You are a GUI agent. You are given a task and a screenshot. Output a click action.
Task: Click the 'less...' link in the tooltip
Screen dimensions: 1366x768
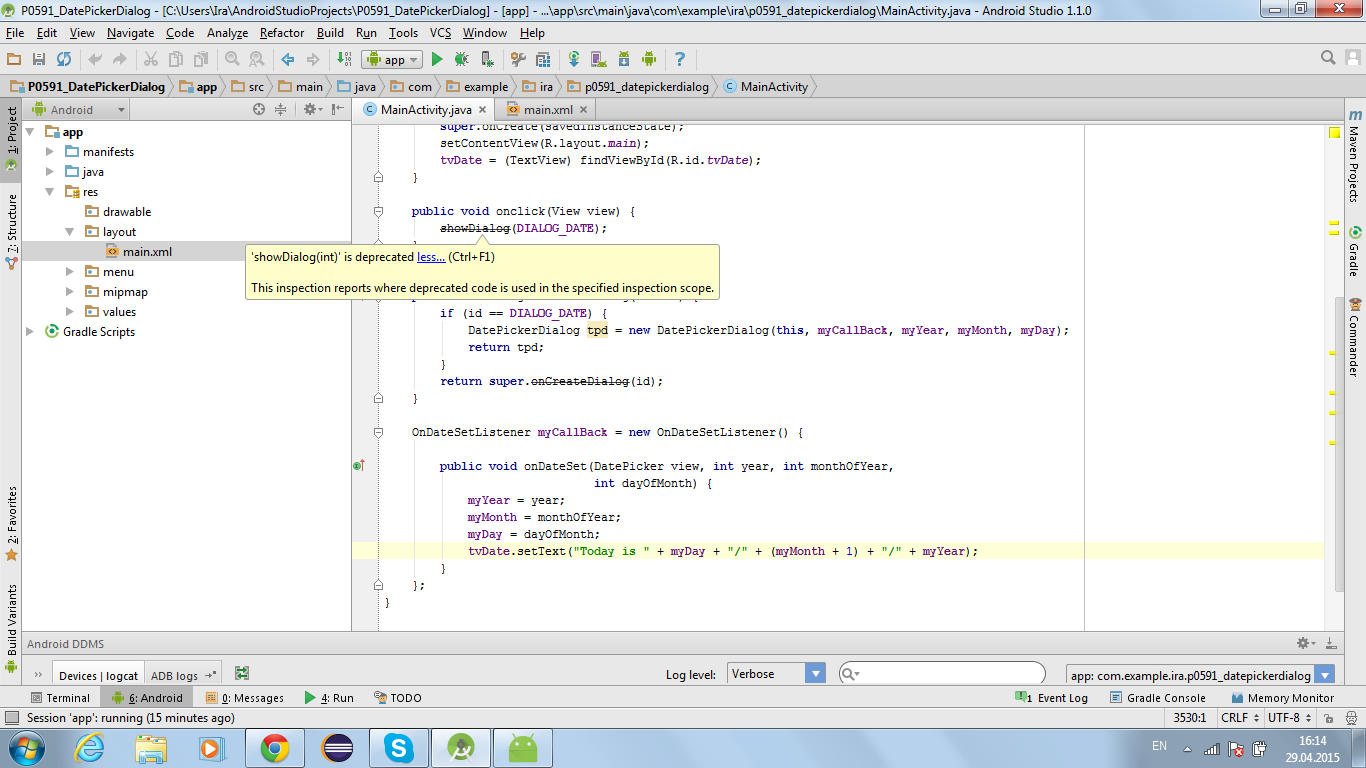[431, 257]
